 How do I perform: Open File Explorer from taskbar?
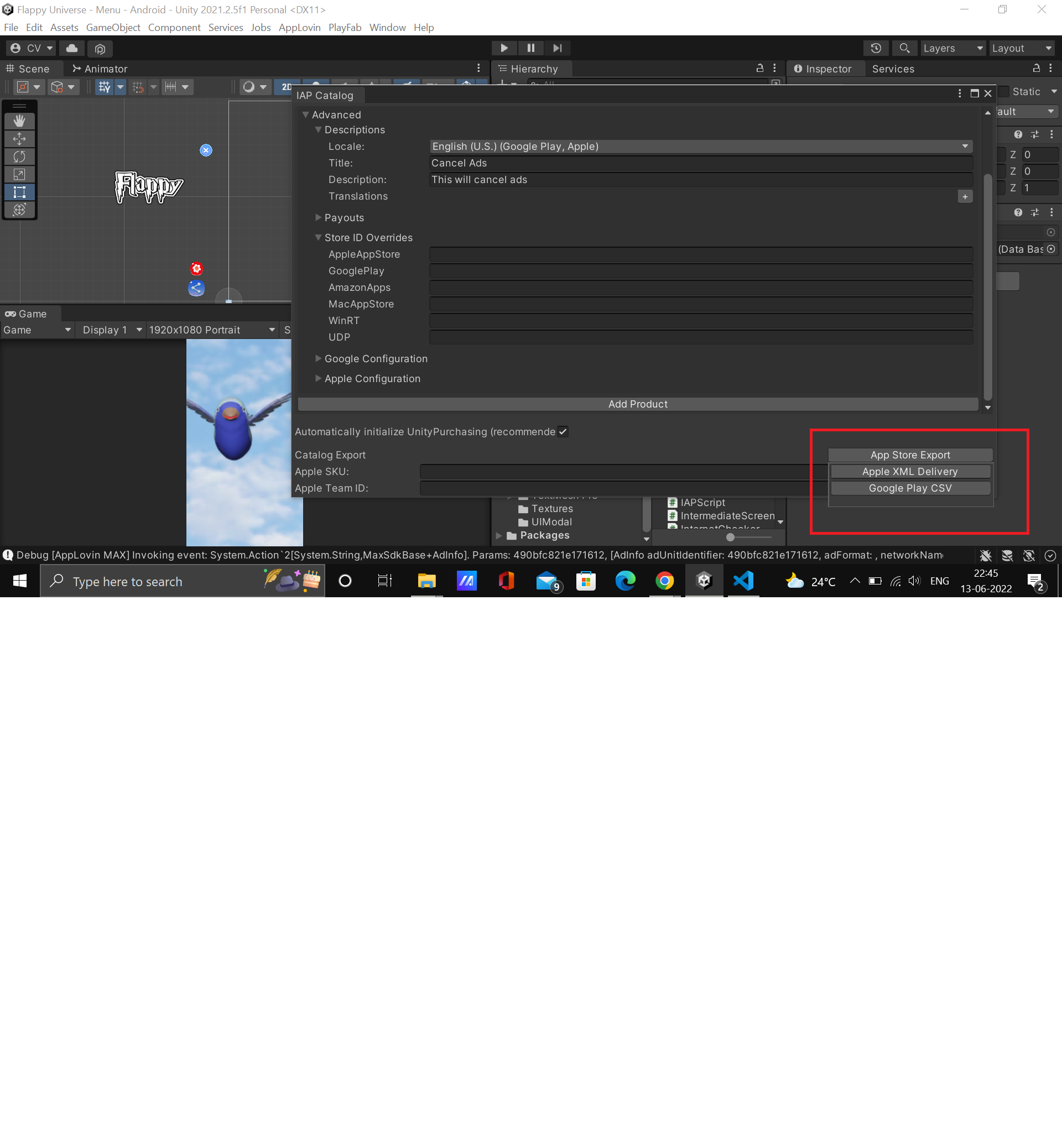tap(426, 581)
